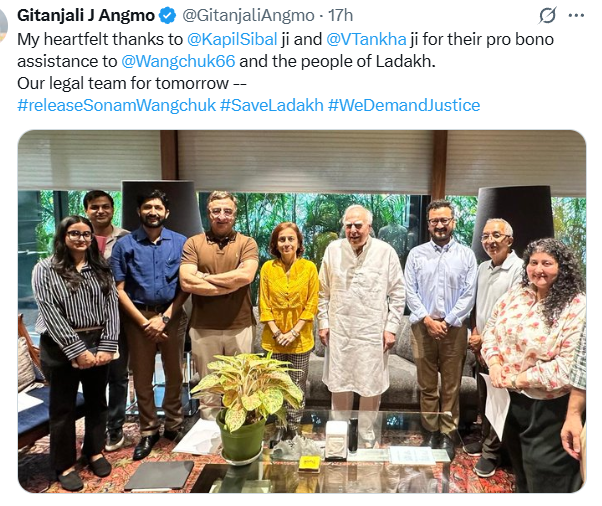Viewport: 602px width, 506px height.
Task: Click the 'Our legal team for tomorrow' text
Action: click(123, 83)
